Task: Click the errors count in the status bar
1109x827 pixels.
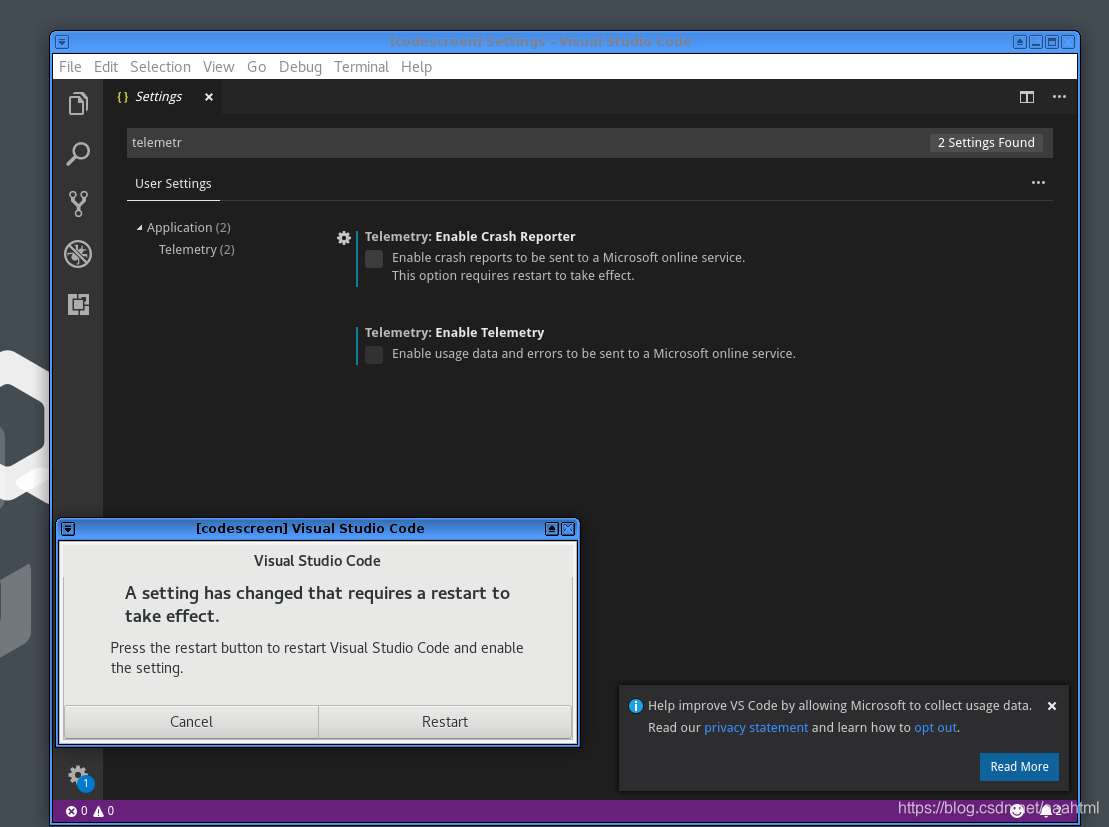Action: click(x=76, y=811)
